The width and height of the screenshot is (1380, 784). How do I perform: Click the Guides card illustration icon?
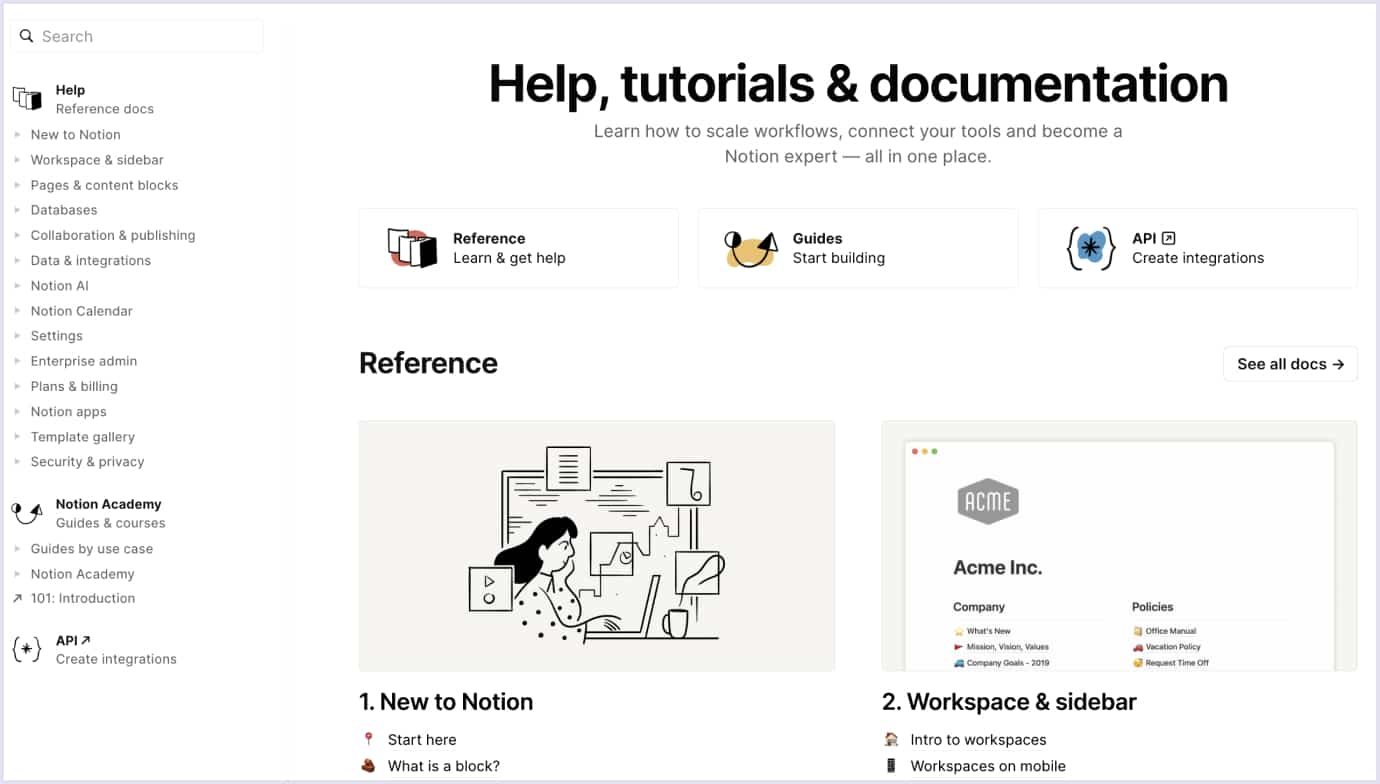751,248
